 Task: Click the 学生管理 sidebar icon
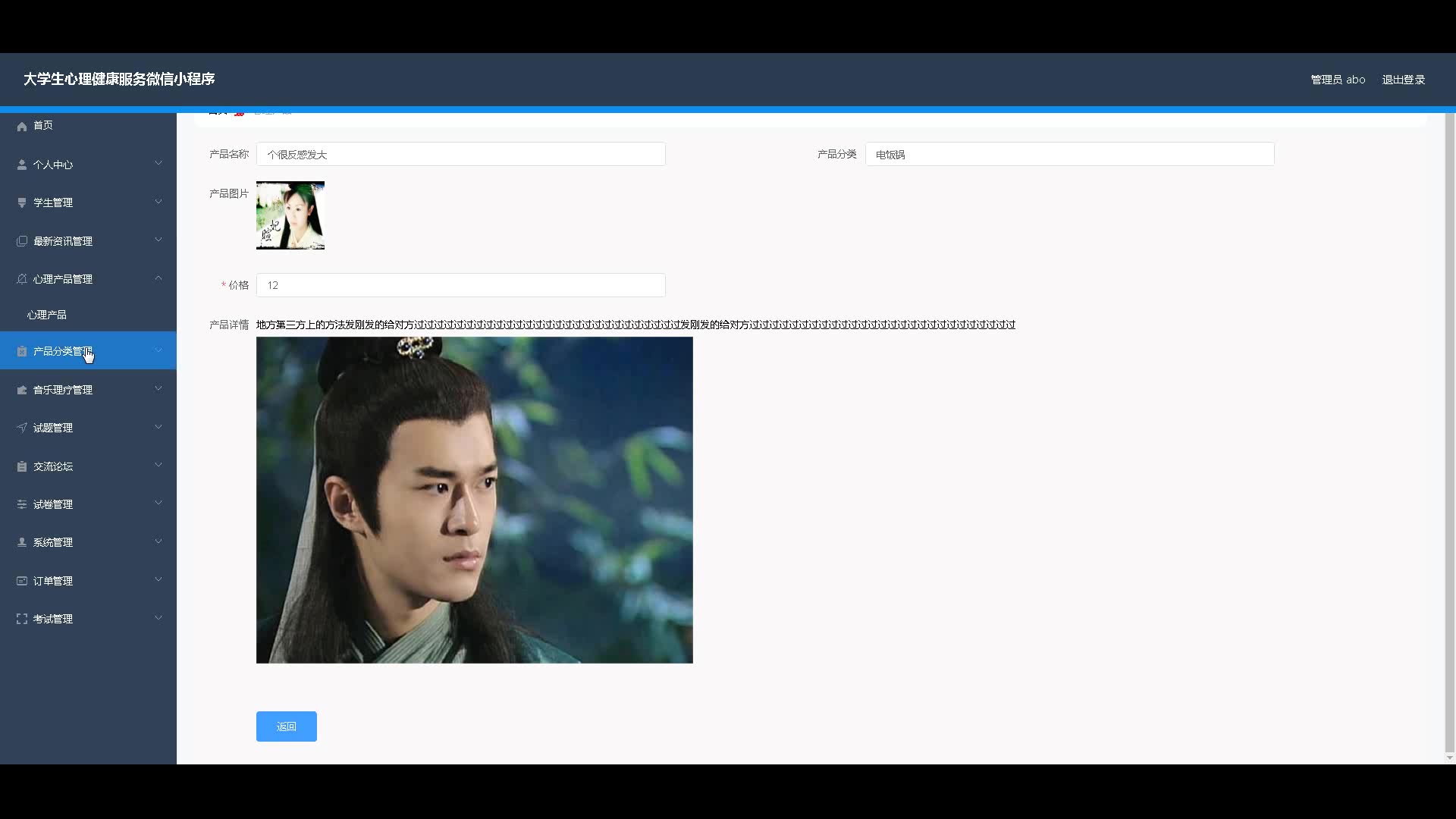(x=22, y=202)
